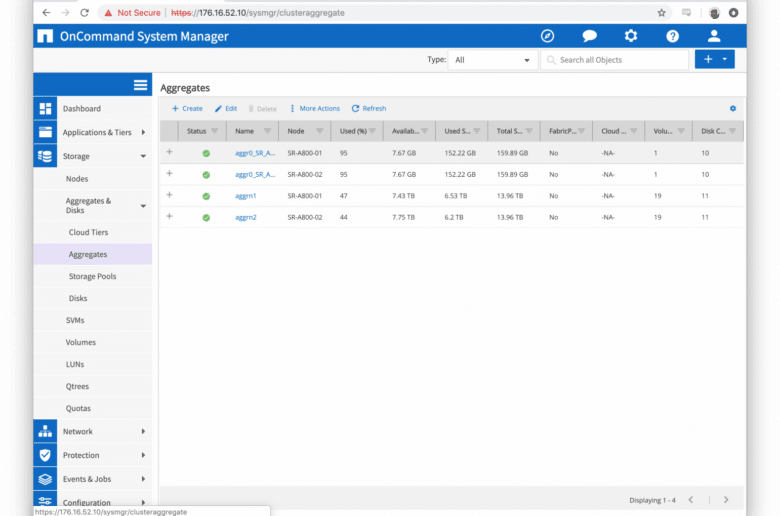Viewport: 780px width, 516px height.
Task: Open the user account icon
Action: [714, 36]
